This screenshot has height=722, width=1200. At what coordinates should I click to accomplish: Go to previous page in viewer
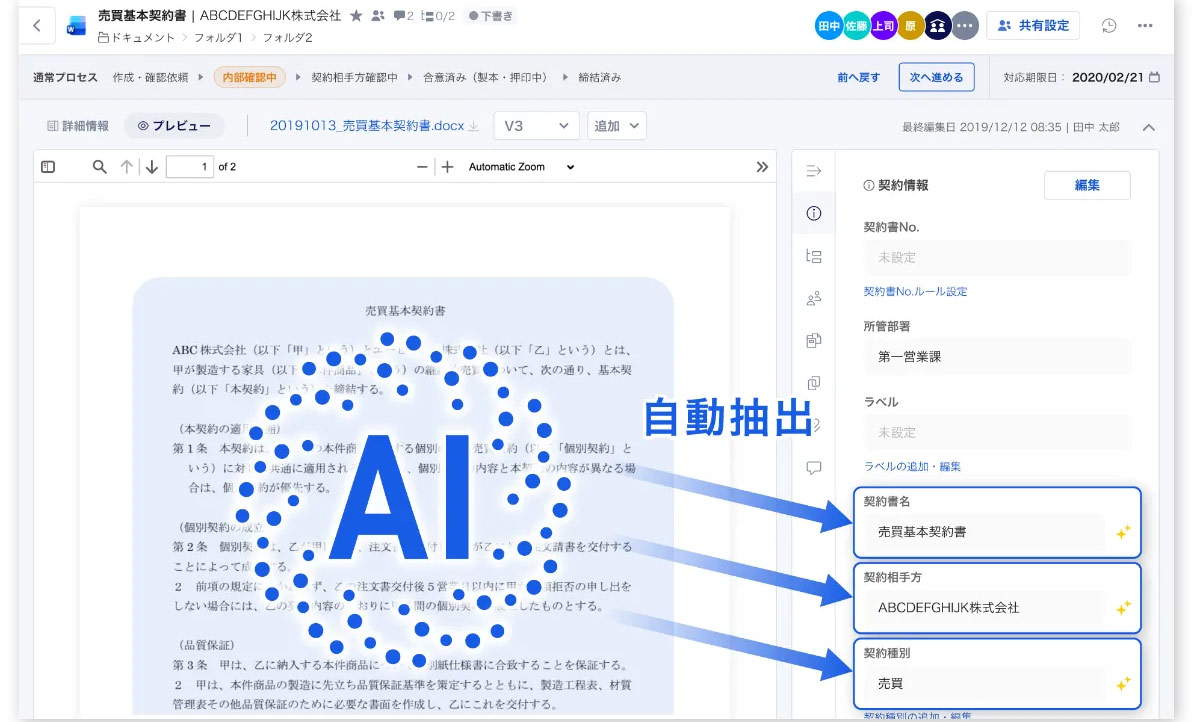tap(127, 167)
